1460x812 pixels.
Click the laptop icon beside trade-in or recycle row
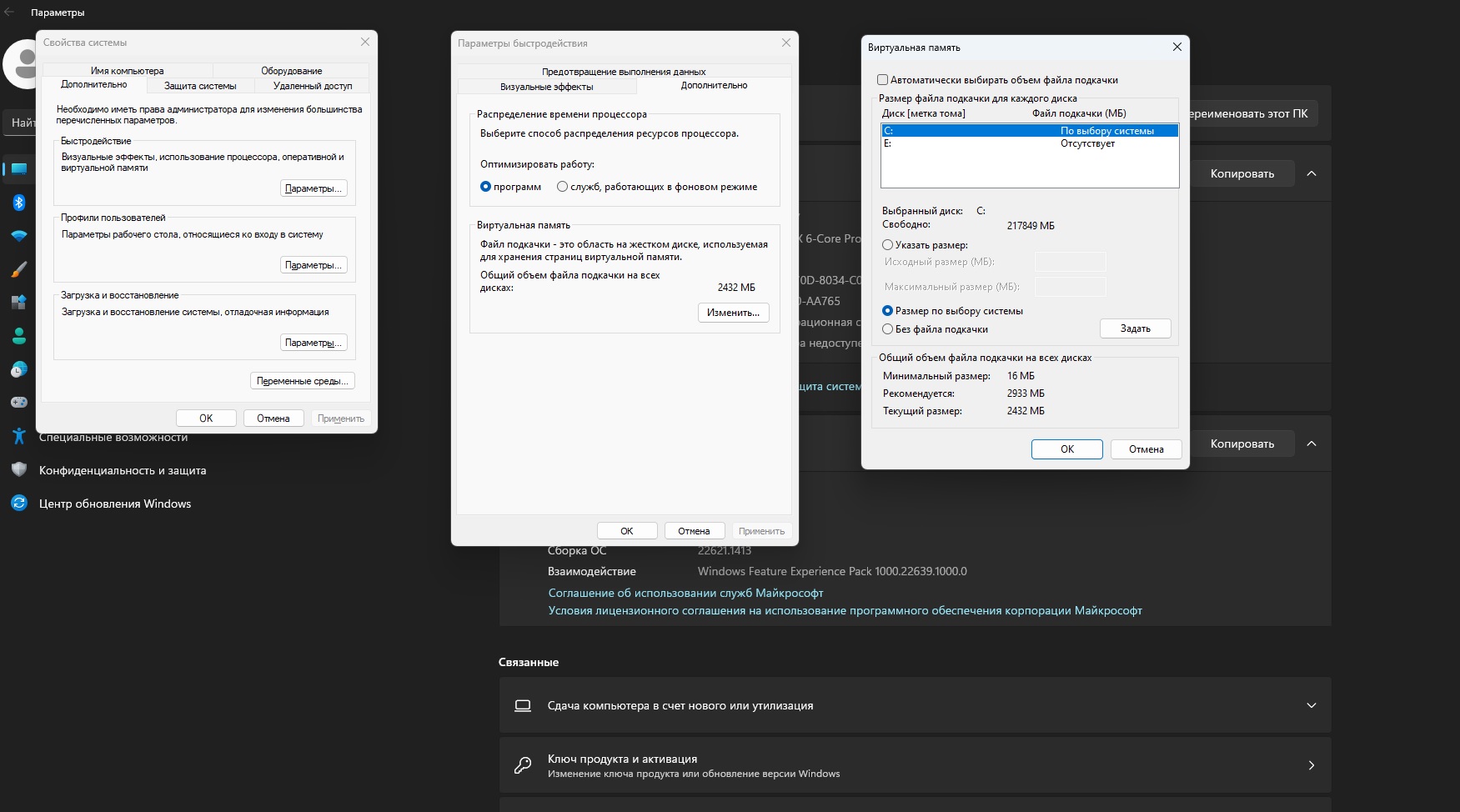coord(523,705)
